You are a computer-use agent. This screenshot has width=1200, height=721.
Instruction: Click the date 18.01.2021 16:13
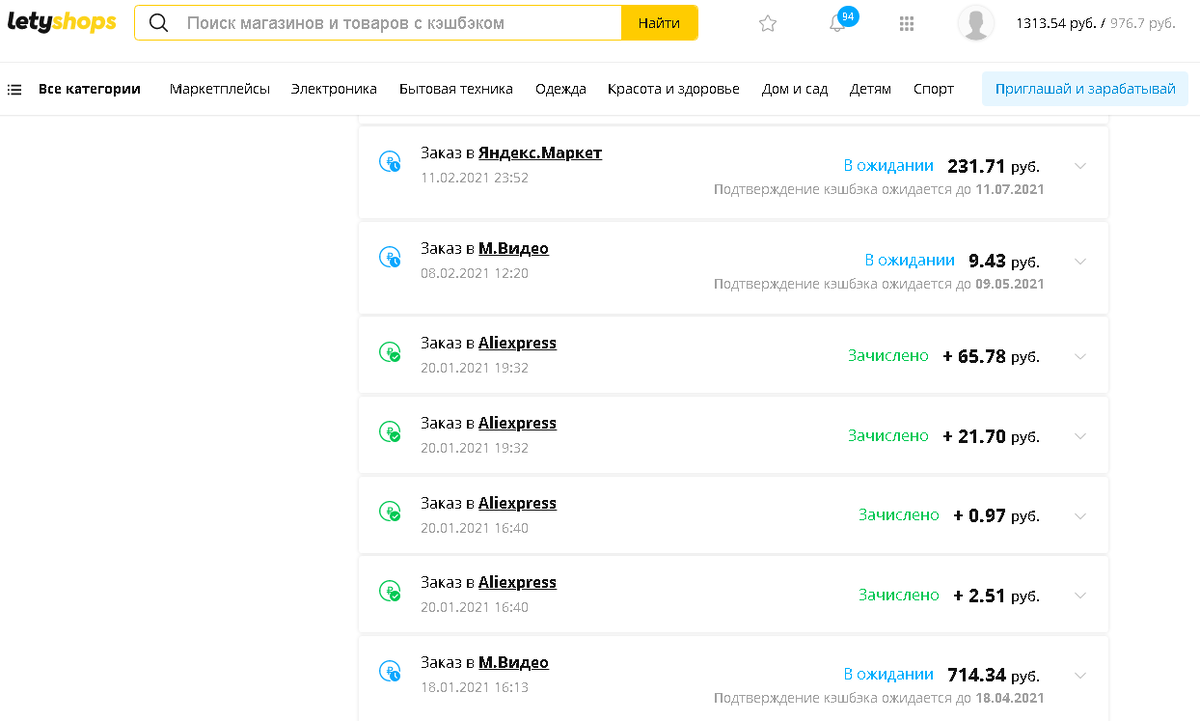[474, 687]
